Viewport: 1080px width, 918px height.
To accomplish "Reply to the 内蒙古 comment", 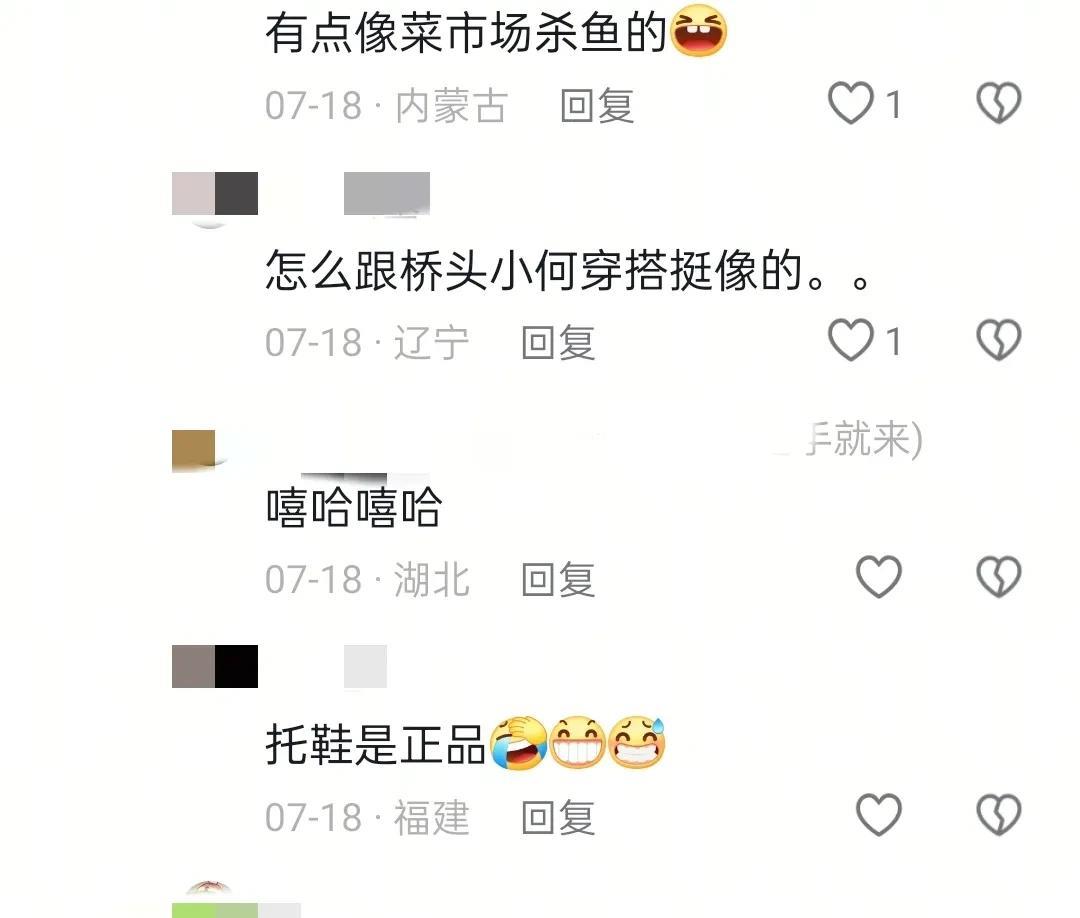I will [597, 106].
